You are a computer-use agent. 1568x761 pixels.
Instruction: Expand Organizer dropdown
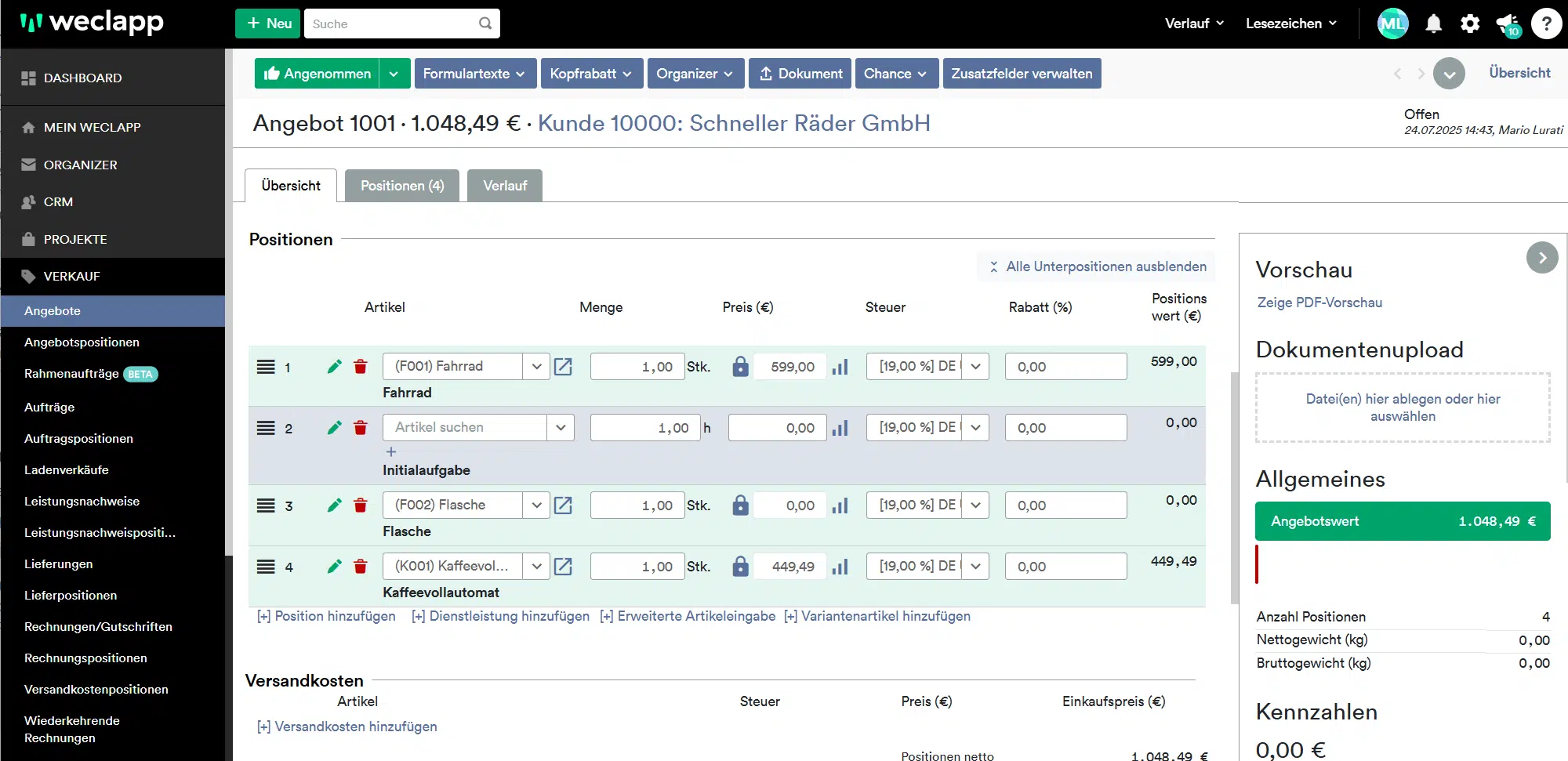coord(695,74)
